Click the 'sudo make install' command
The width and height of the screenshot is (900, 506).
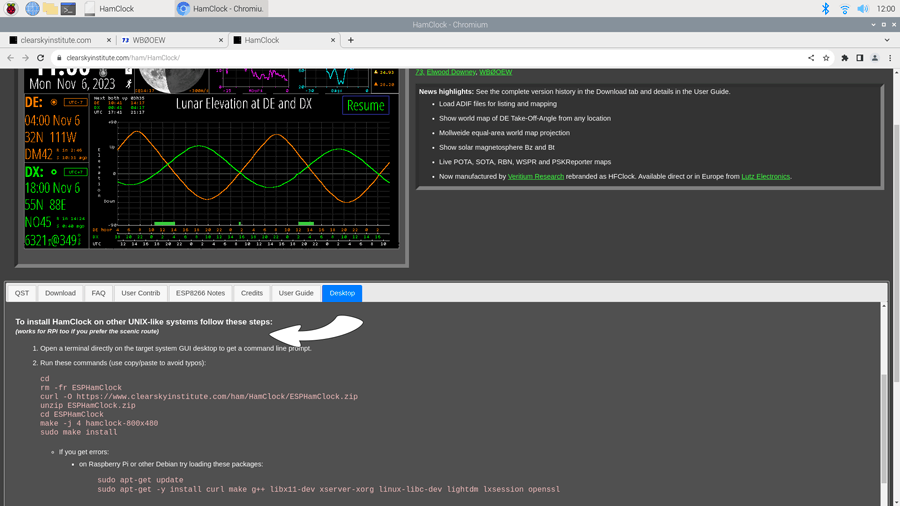[x=79, y=432]
